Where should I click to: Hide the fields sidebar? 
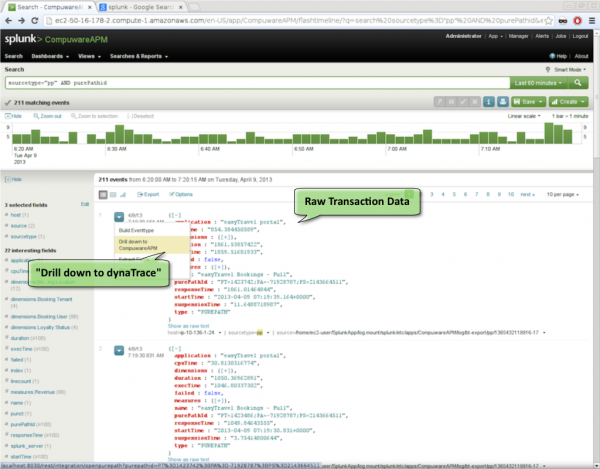(x=13, y=179)
